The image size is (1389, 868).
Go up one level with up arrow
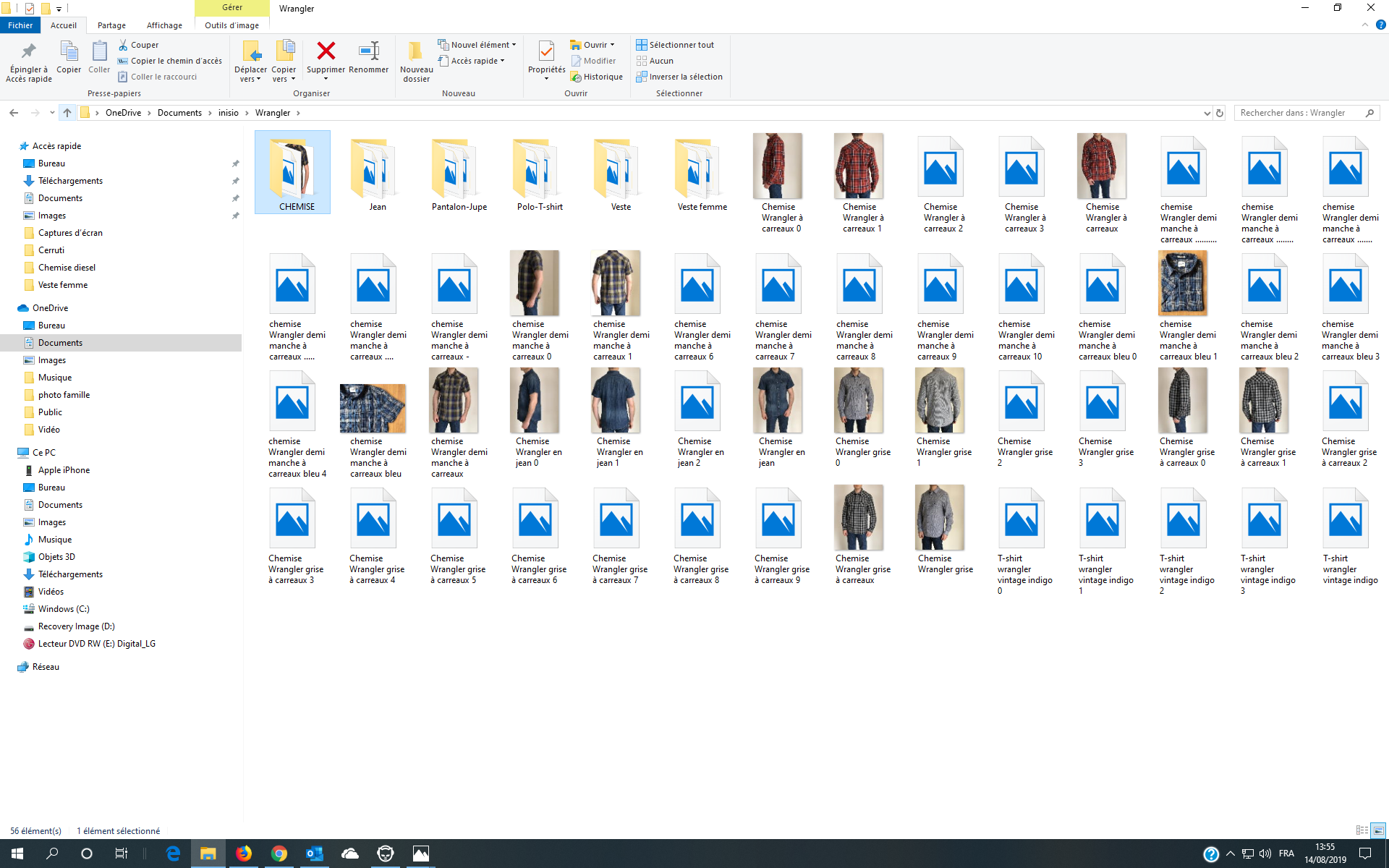[x=67, y=113]
